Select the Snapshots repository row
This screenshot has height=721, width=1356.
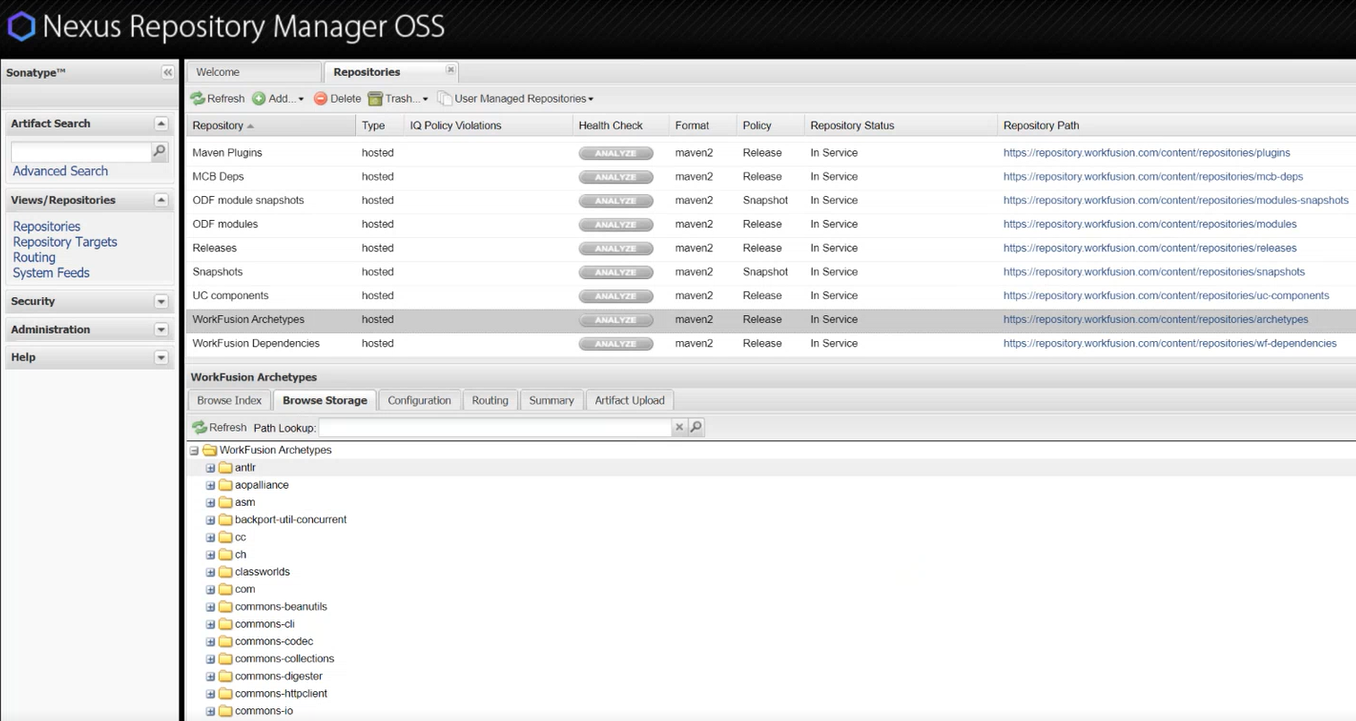pos(770,272)
